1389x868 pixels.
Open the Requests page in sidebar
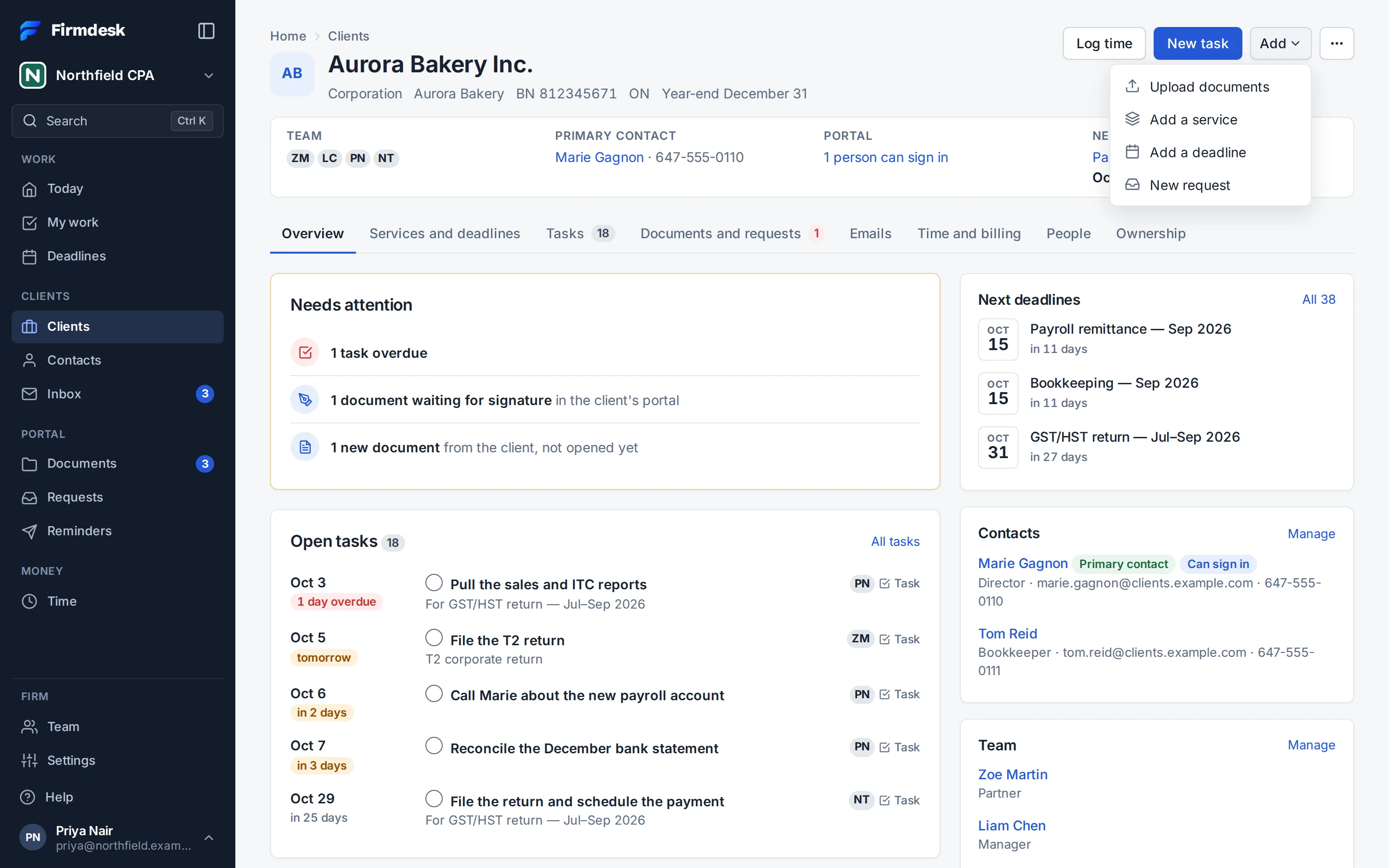(x=117, y=497)
